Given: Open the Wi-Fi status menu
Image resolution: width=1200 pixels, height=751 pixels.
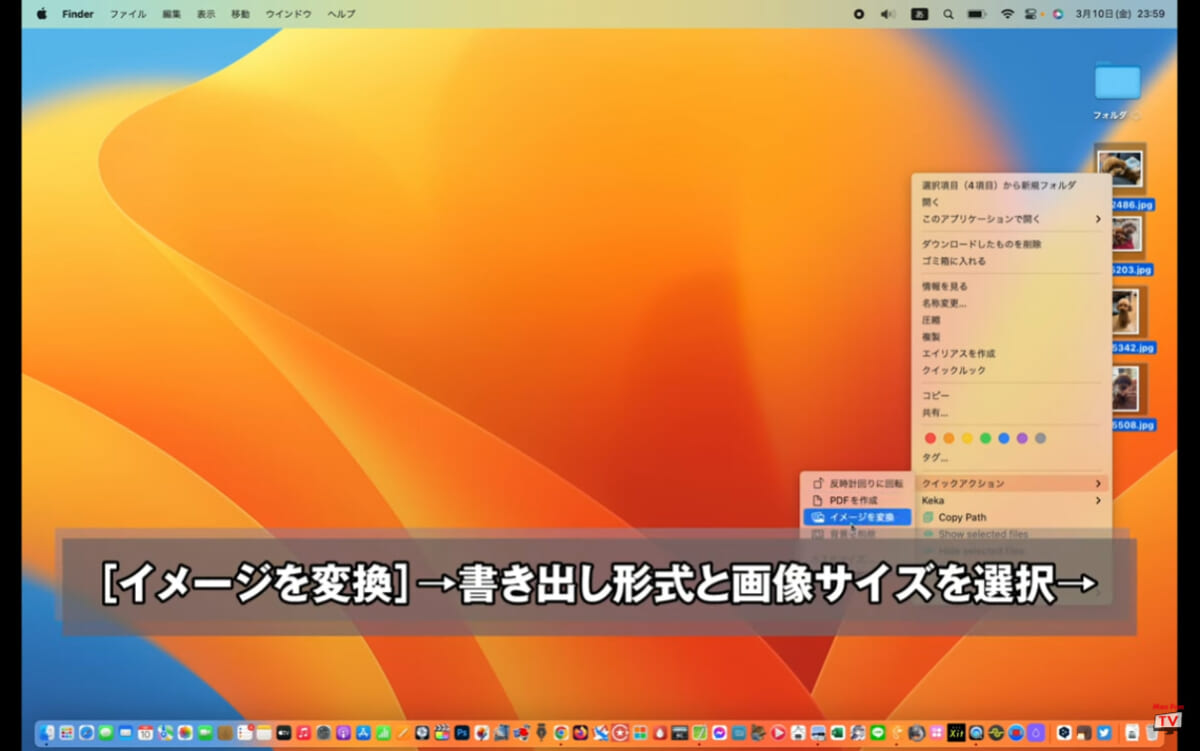Looking at the screenshot, I should [x=1007, y=14].
